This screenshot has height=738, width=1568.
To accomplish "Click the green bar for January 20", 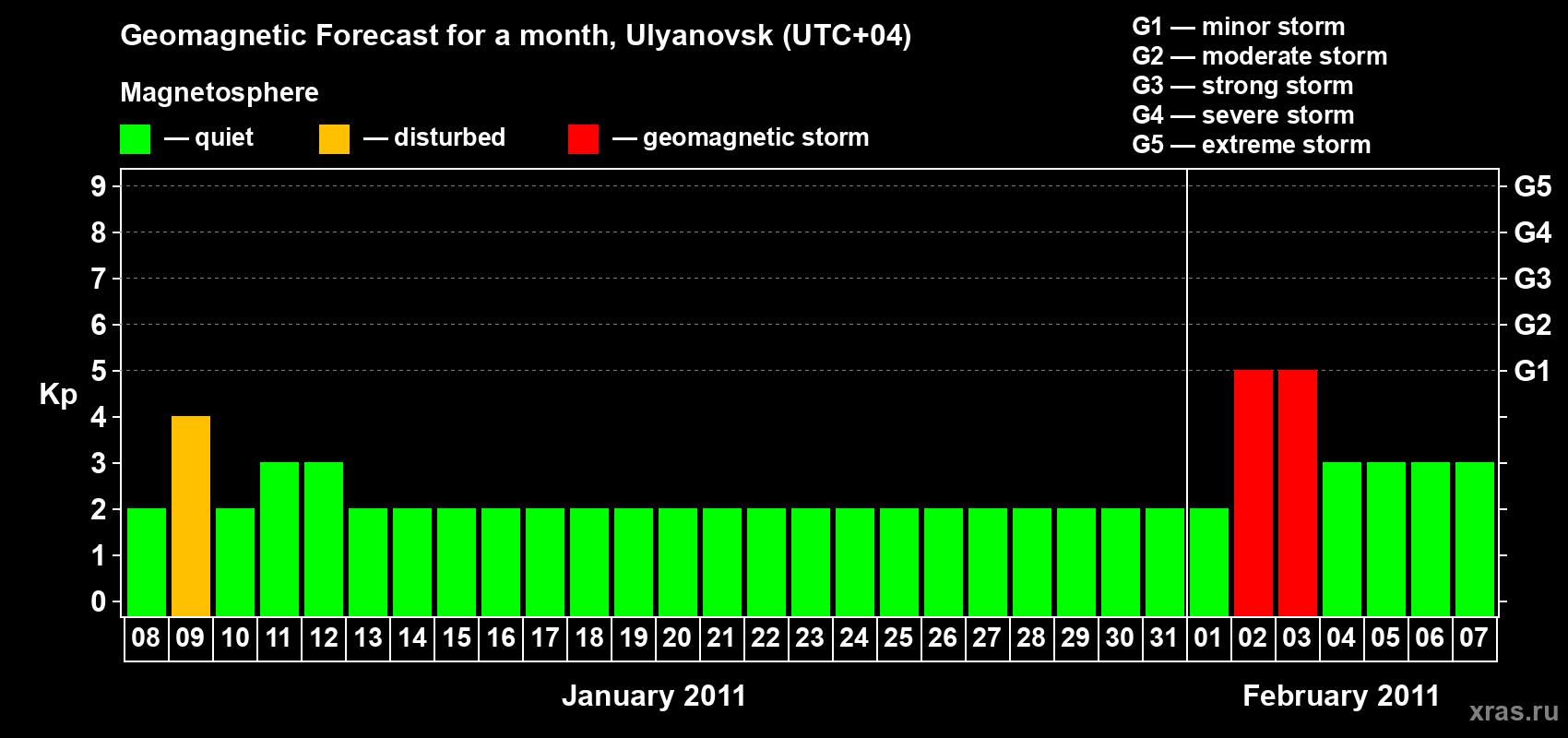I will pos(678,562).
